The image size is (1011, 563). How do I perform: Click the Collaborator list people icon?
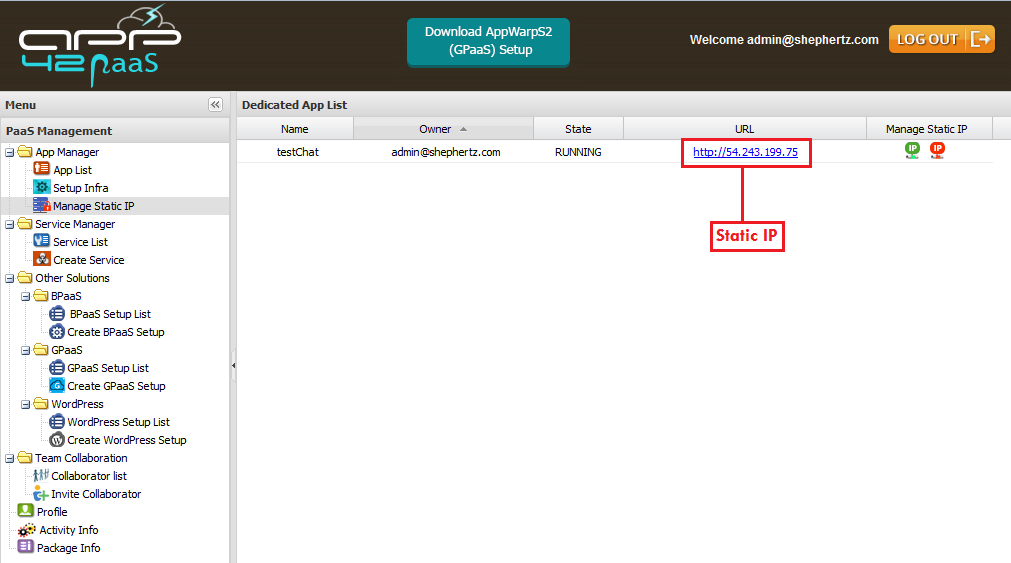(x=41, y=475)
